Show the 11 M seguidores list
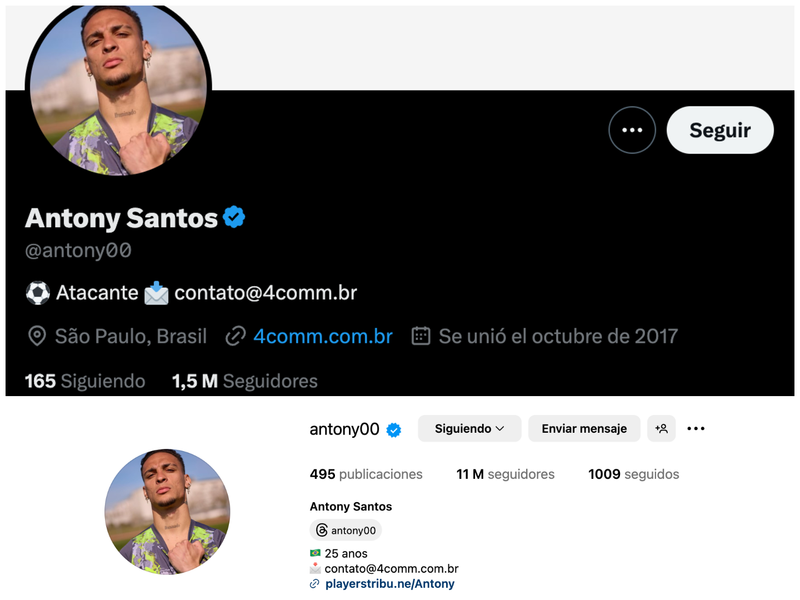This screenshot has height=600, width=800. click(505, 474)
